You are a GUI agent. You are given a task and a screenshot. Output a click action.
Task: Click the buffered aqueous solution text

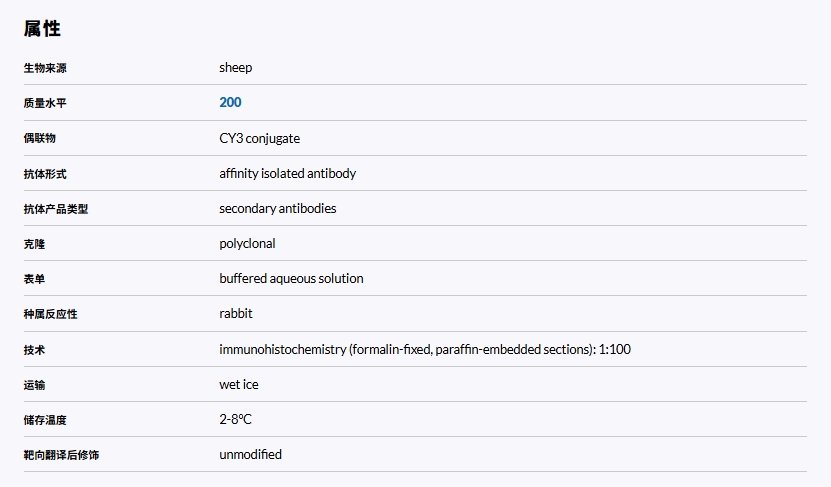point(291,278)
